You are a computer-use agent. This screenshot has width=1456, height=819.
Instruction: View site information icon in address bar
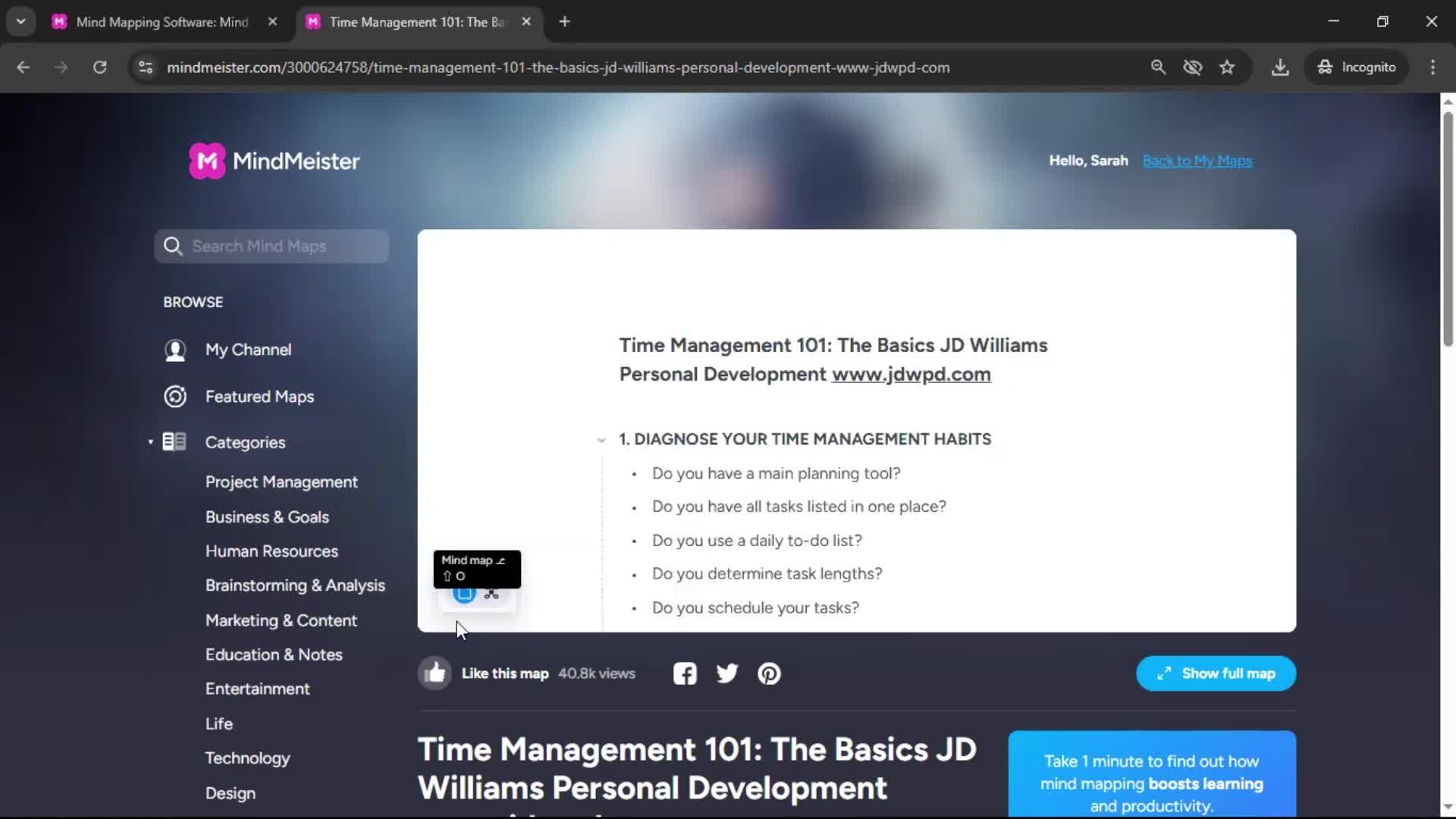[146, 67]
